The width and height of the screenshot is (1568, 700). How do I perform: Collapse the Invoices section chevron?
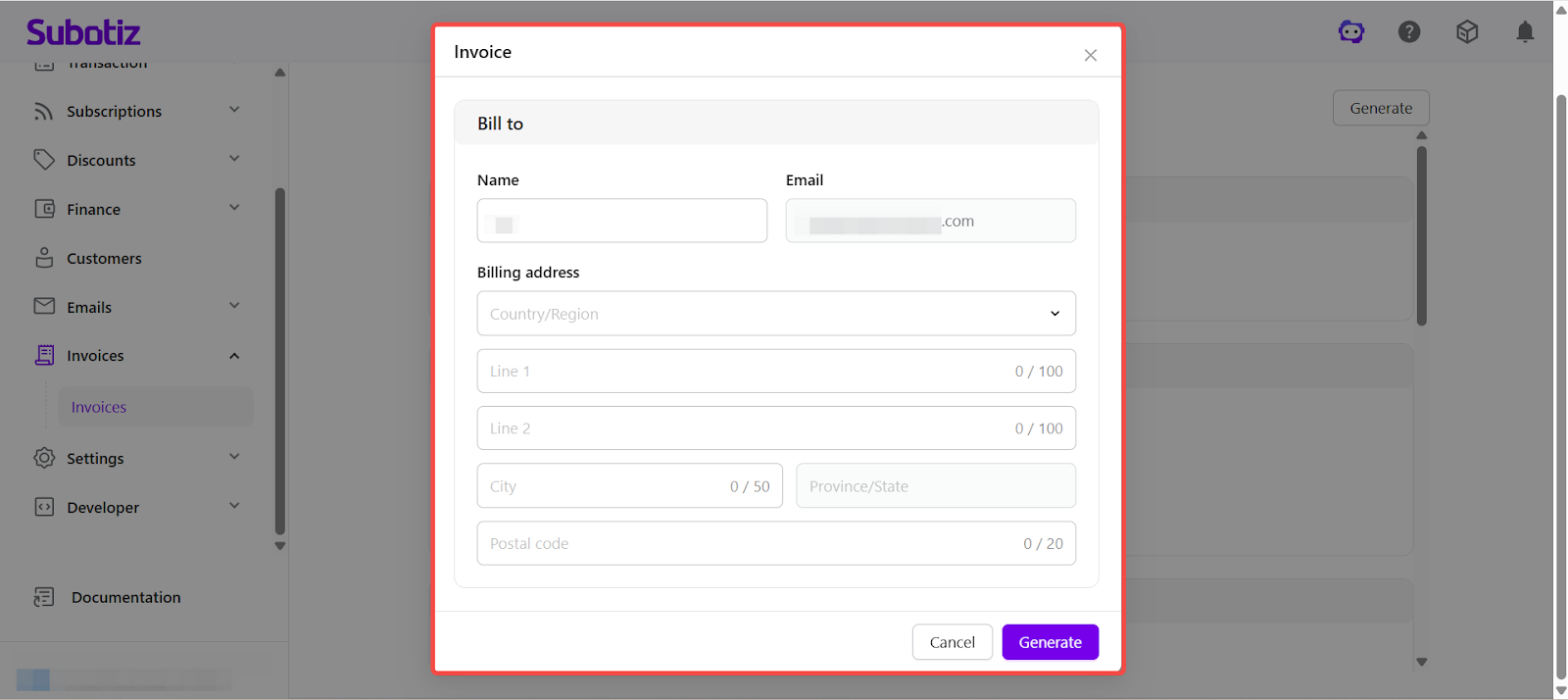[x=234, y=356]
